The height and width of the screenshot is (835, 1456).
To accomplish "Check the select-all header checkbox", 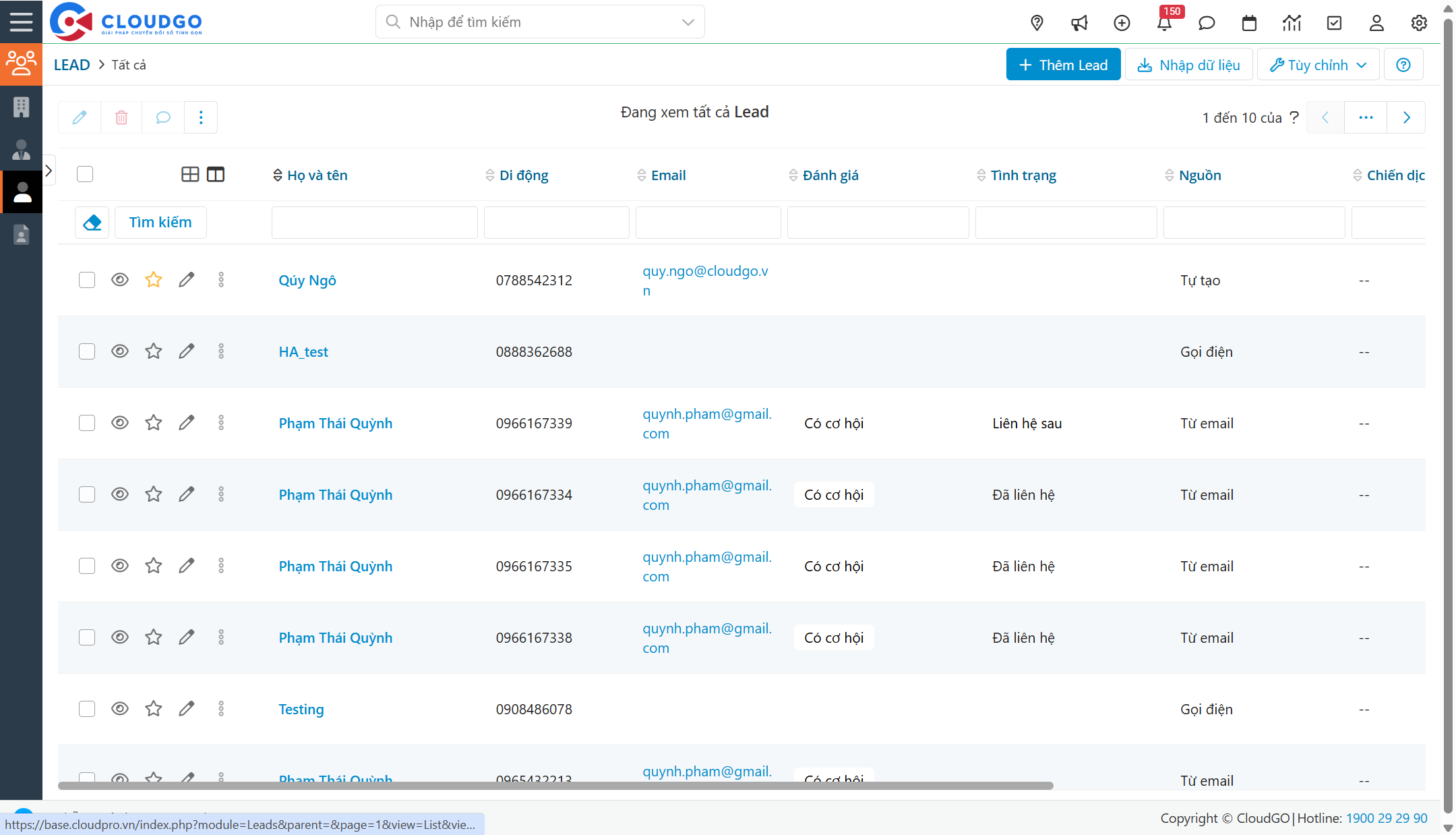I will pos(85,175).
